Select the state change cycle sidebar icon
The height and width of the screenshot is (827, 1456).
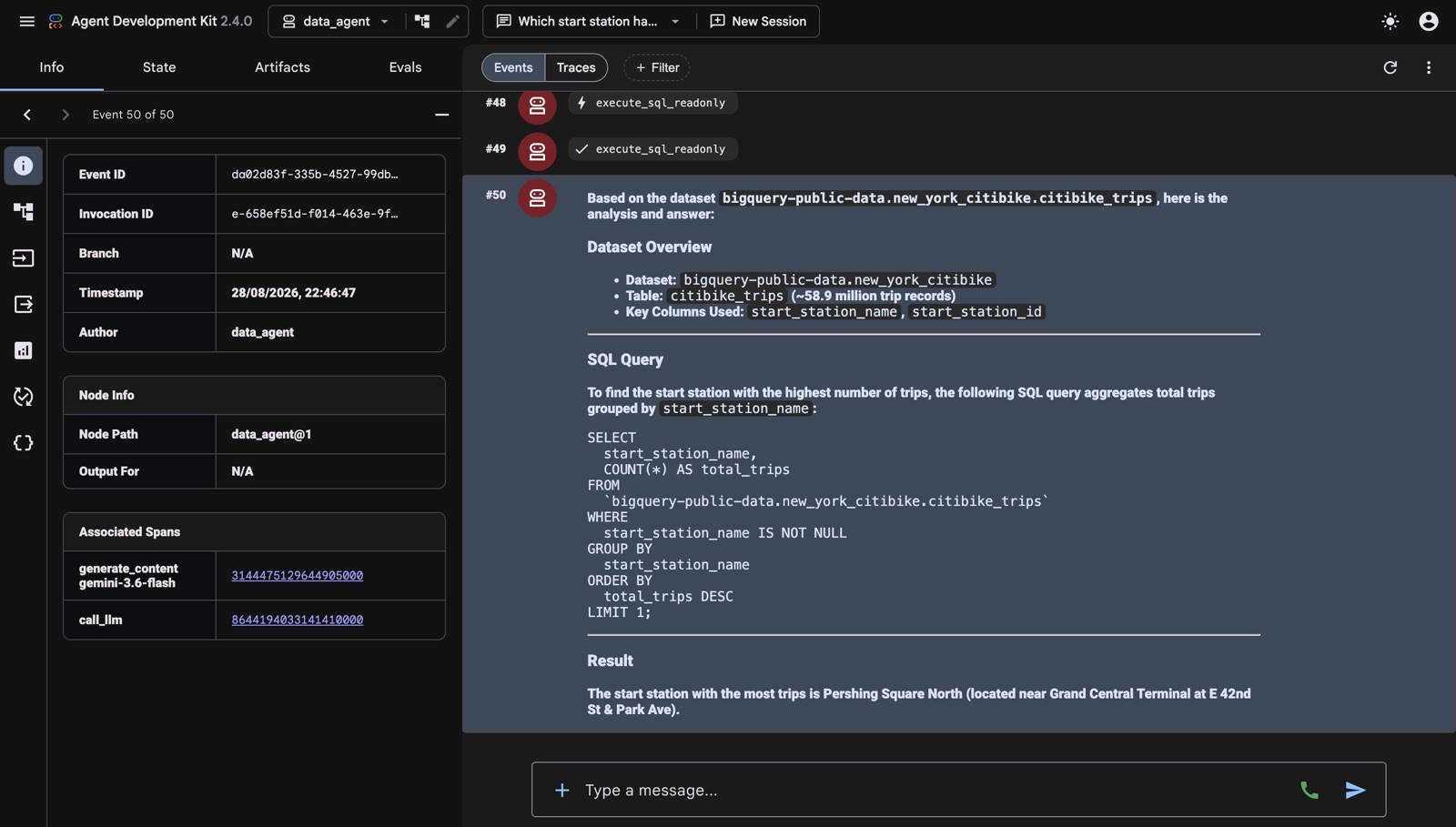tap(23, 397)
